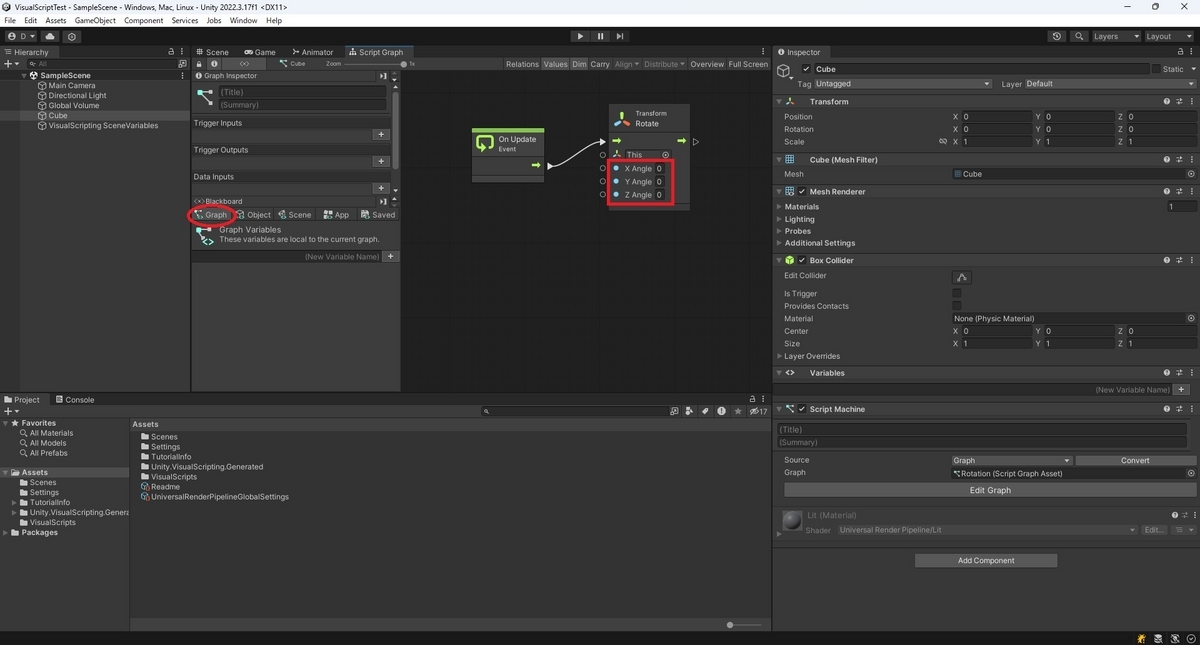Viewport: 1200px width, 645px height.
Task: Toggle constrained proportions link icon for Scale
Action: tap(942, 142)
